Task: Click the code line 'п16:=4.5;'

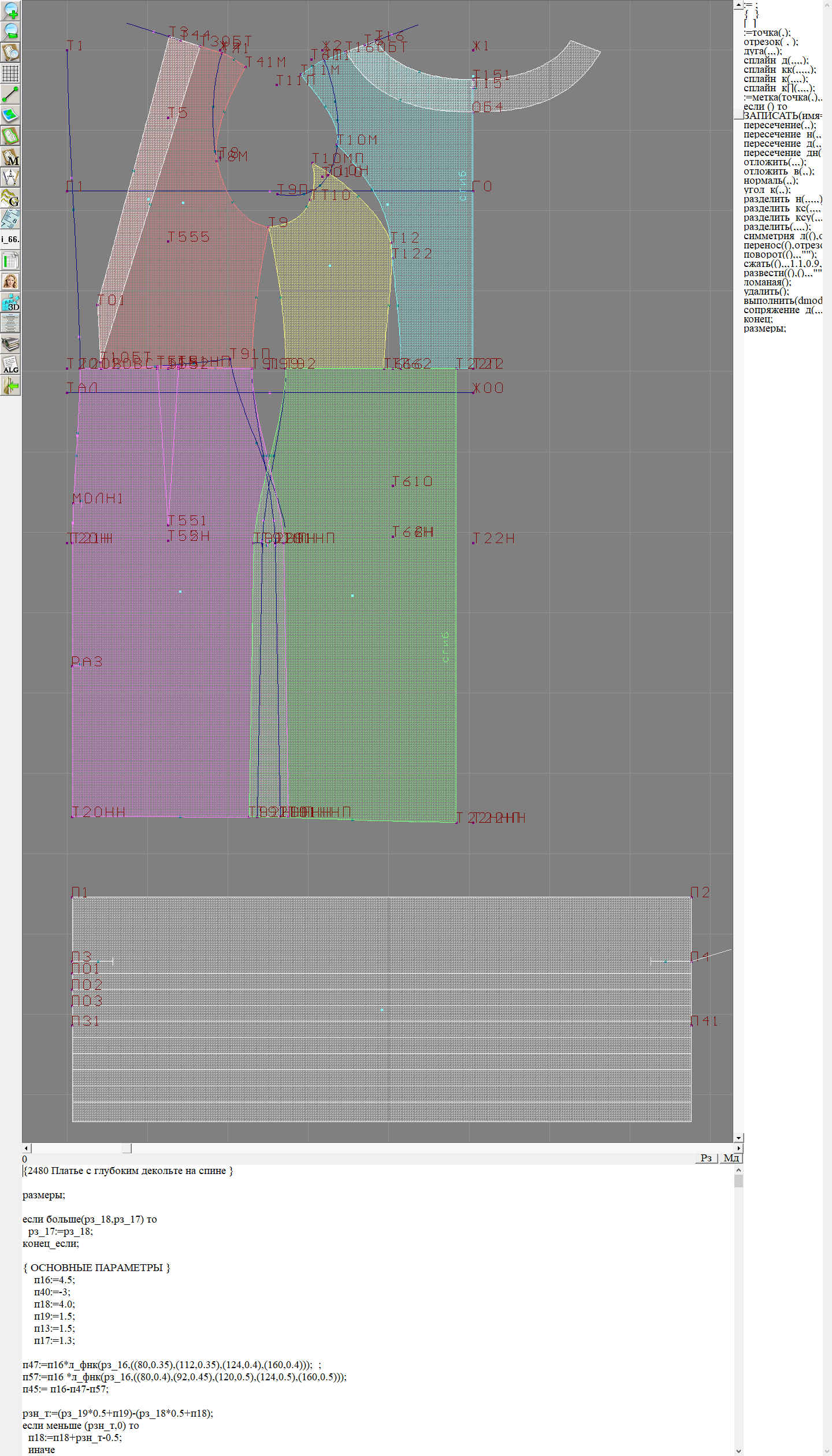Action: coord(54,1280)
